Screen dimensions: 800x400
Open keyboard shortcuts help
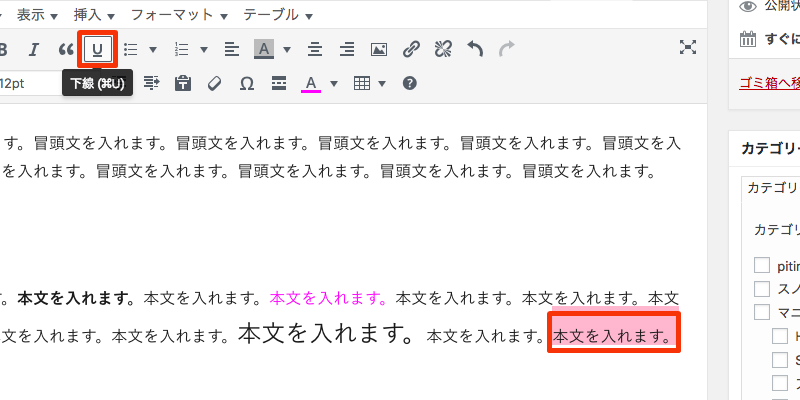410,83
